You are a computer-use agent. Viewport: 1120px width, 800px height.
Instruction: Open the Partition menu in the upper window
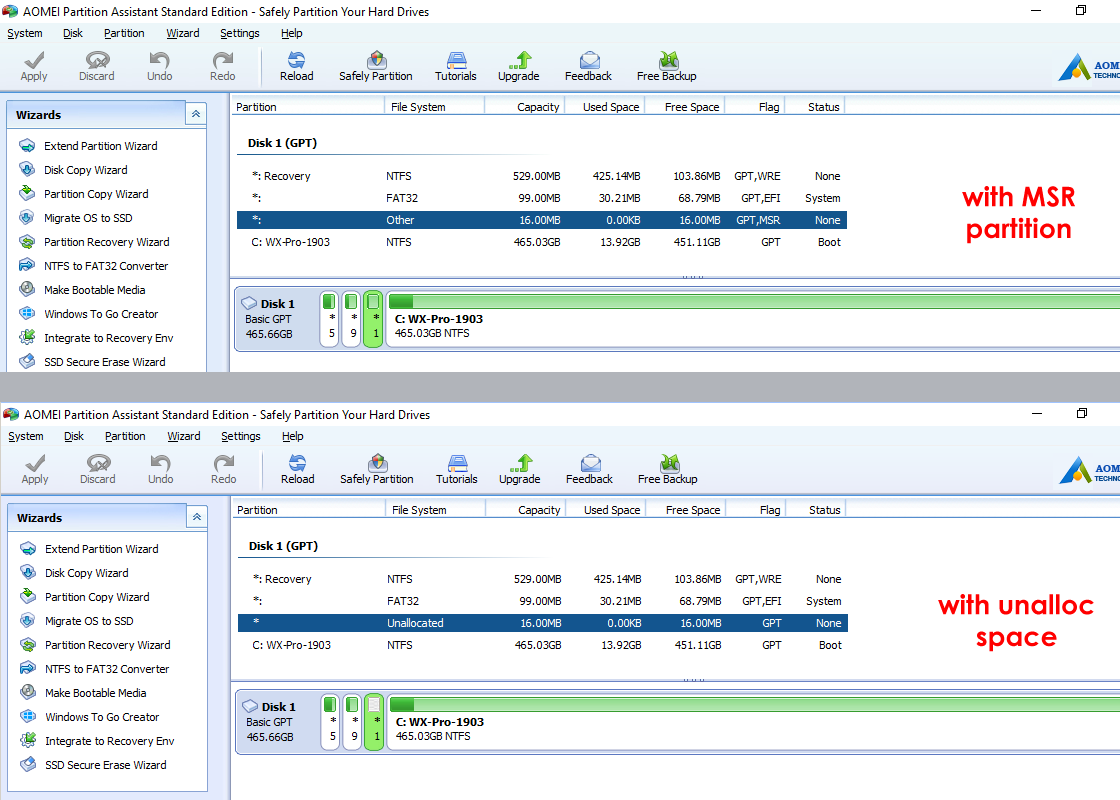[124, 33]
